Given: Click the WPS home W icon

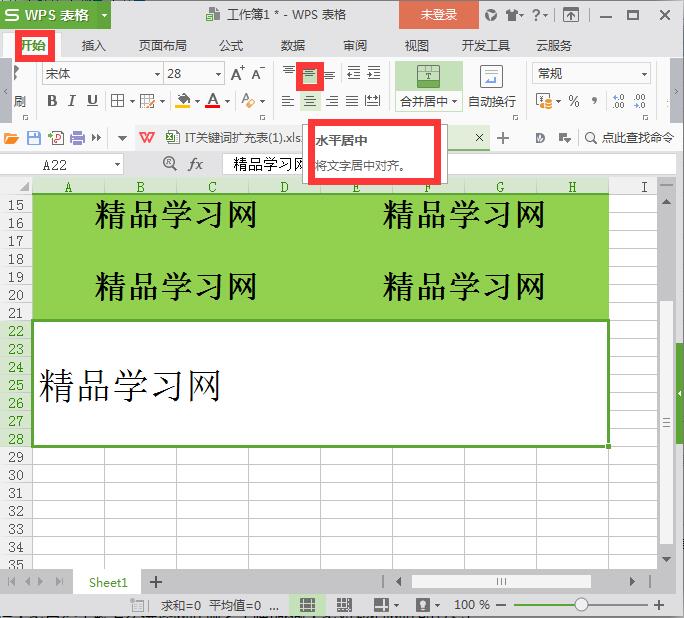Looking at the screenshot, I should pos(147,138).
